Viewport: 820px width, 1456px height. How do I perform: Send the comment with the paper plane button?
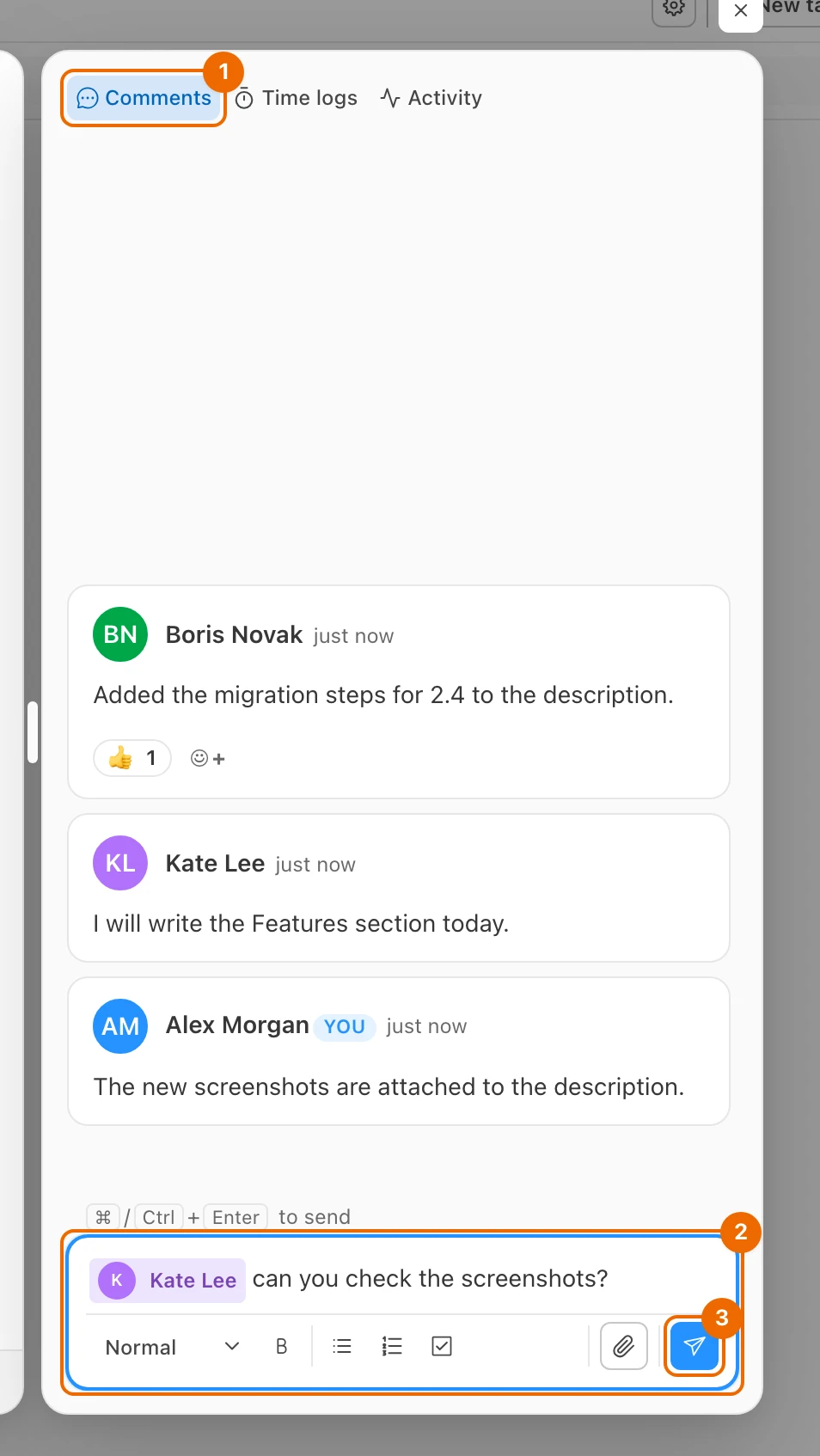click(695, 1346)
